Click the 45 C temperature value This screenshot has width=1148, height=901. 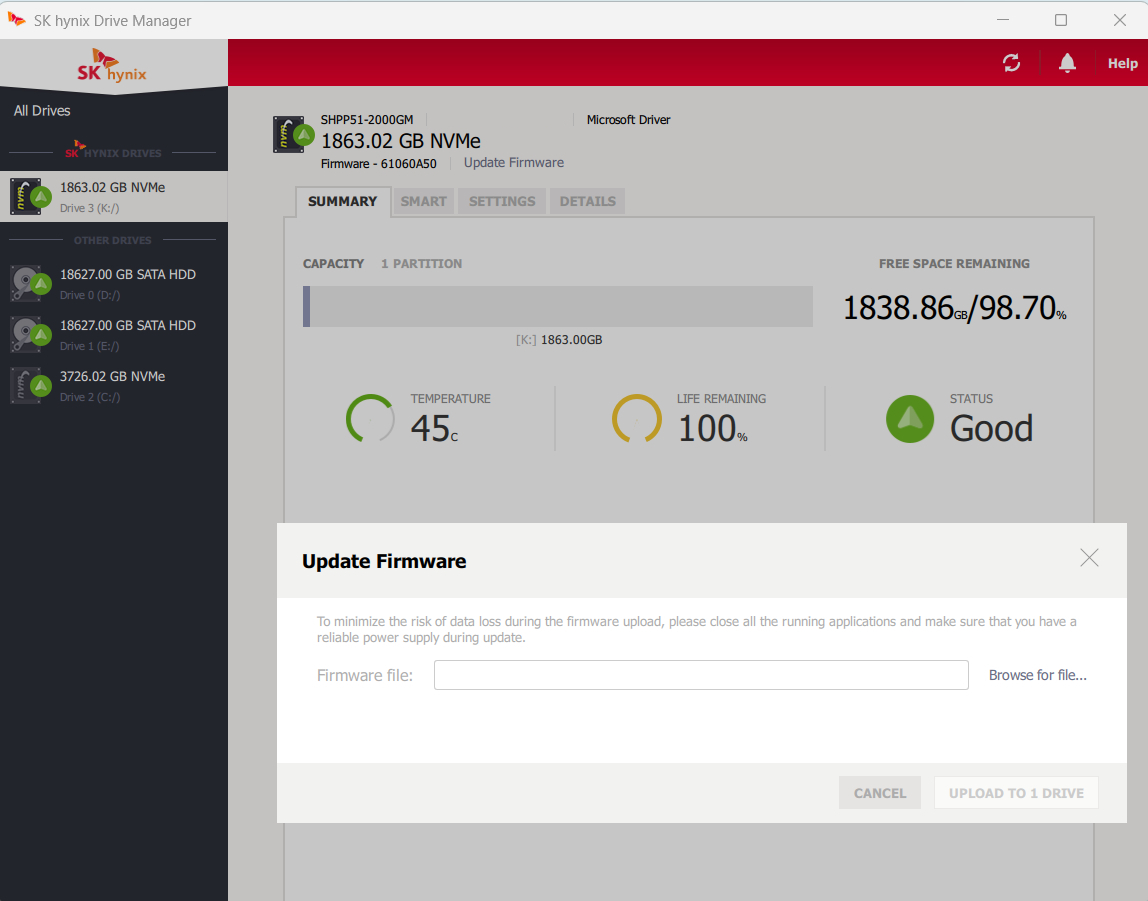click(x=434, y=428)
